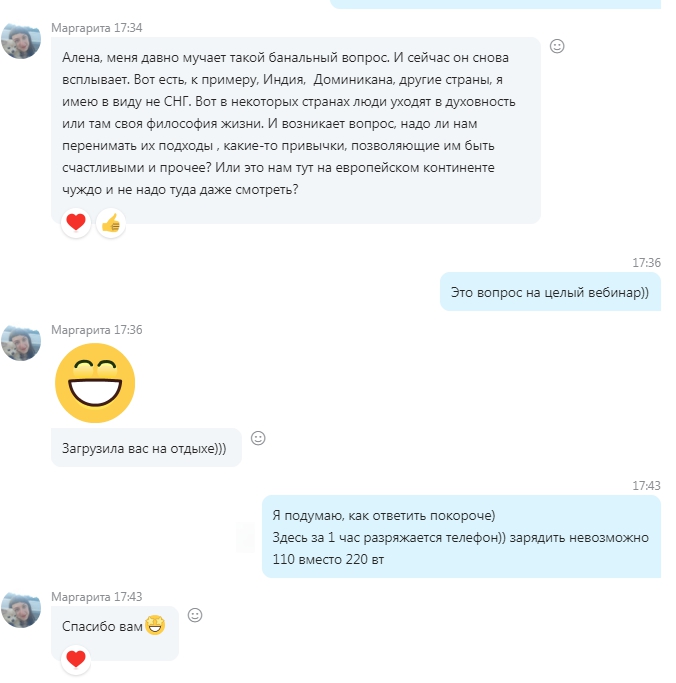Viewport: 676px width, 683px height.
Task: Click the large laughing emoji sent at 17:36
Action: pyautogui.click(x=95, y=383)
